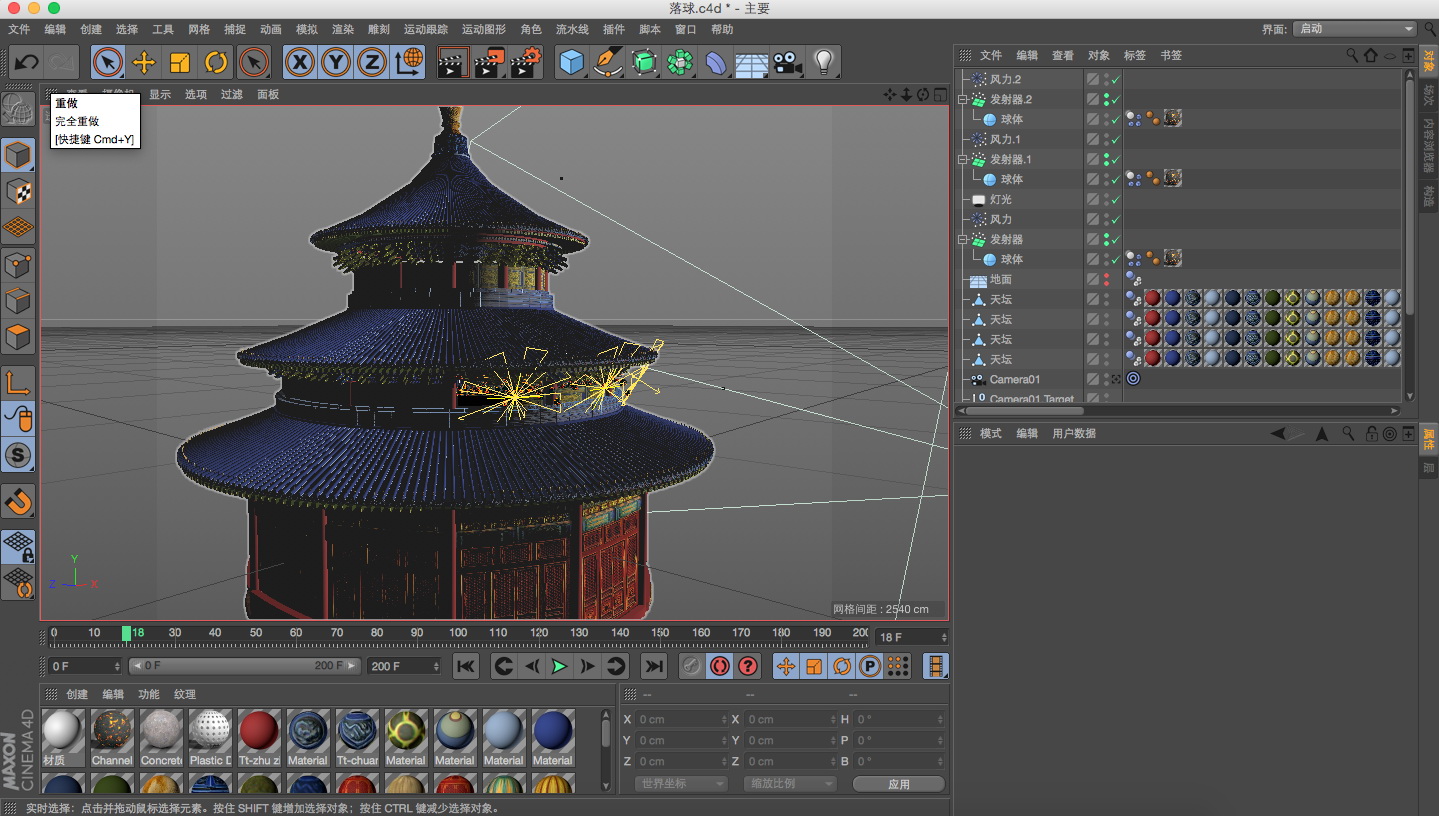
Task: Jump to the start of animation
Action: point(466,666)
